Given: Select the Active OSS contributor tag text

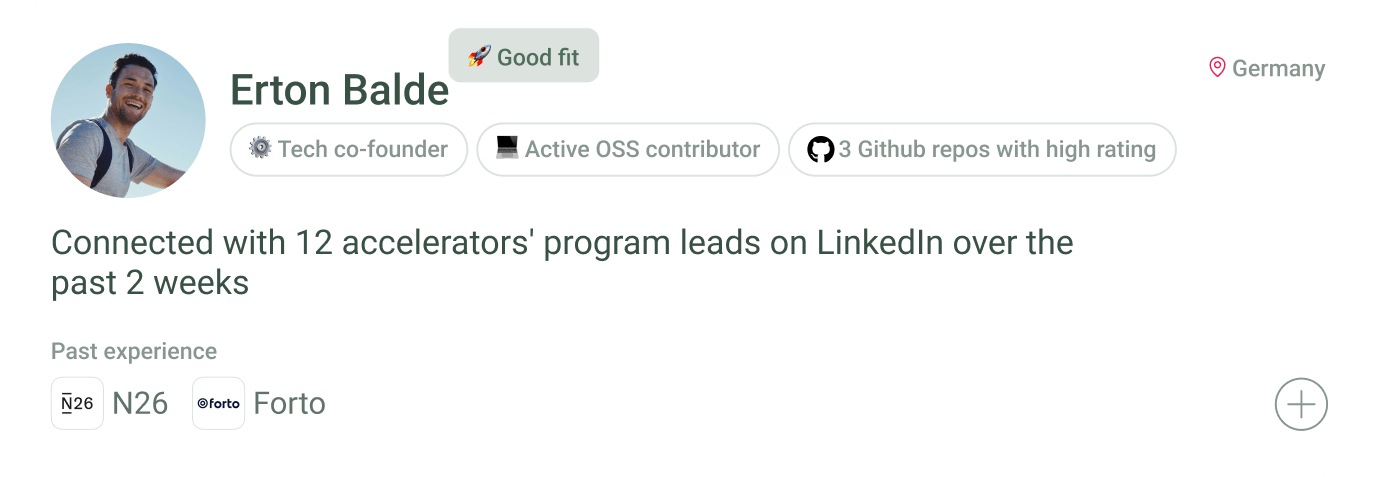Looking at the screenshot, I should (642, 150).
